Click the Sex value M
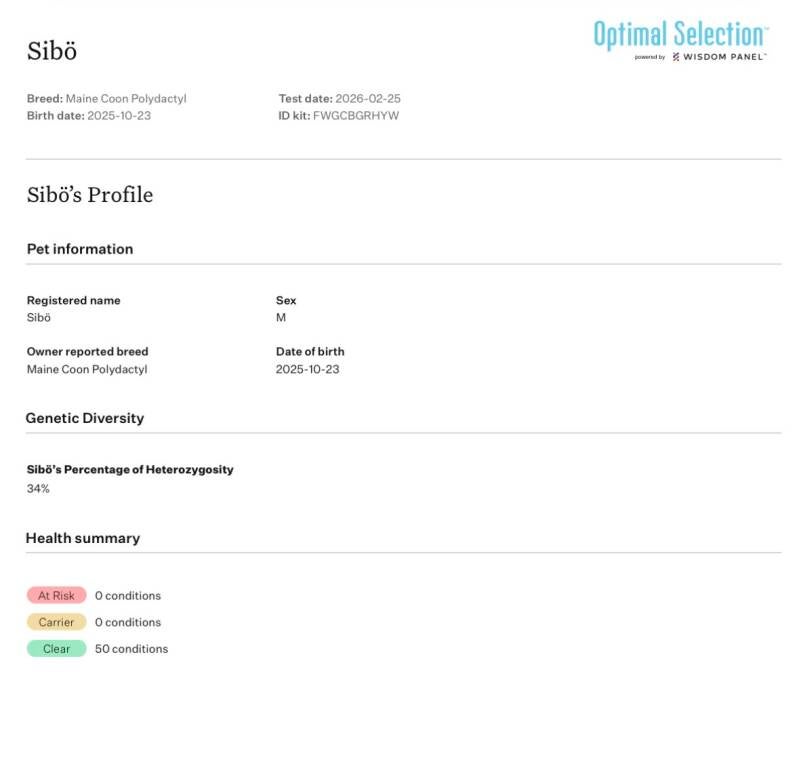 point(281,317)
